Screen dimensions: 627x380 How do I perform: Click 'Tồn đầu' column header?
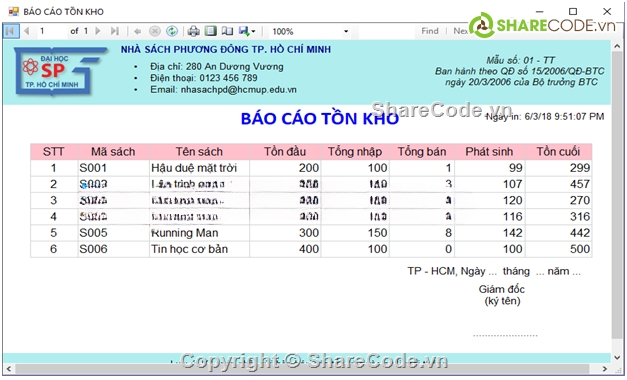click(x=285, y=152)
